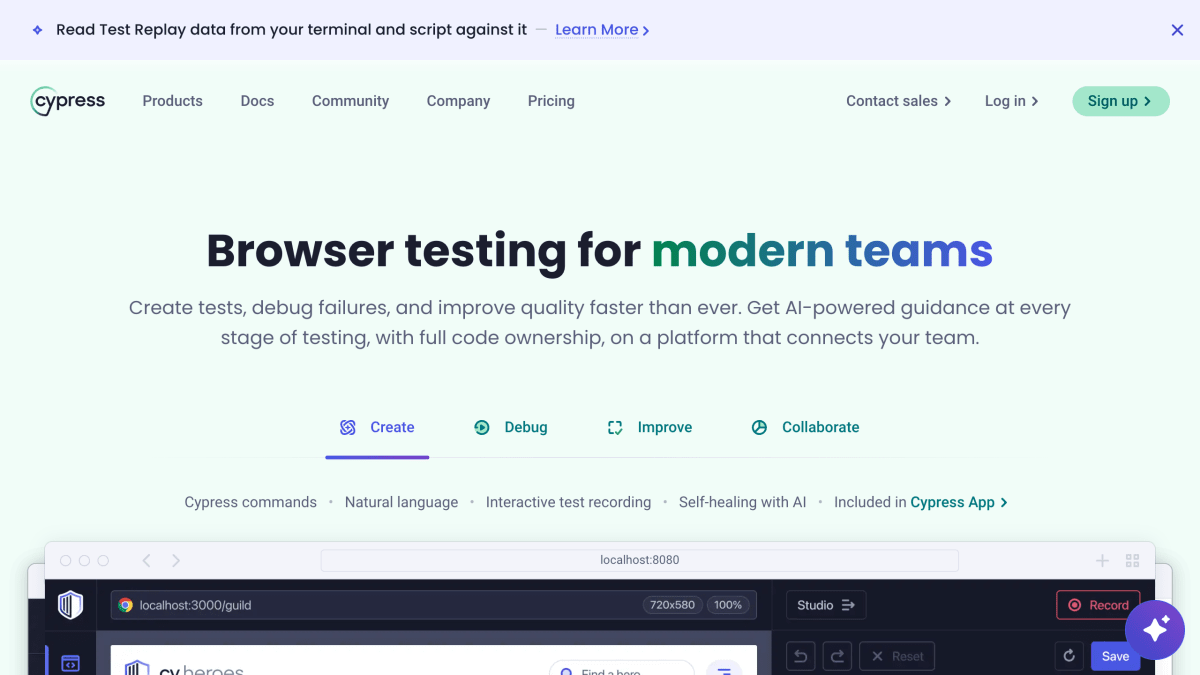
Task: Click the reload icon next to Save
Action: (1069, 656)
